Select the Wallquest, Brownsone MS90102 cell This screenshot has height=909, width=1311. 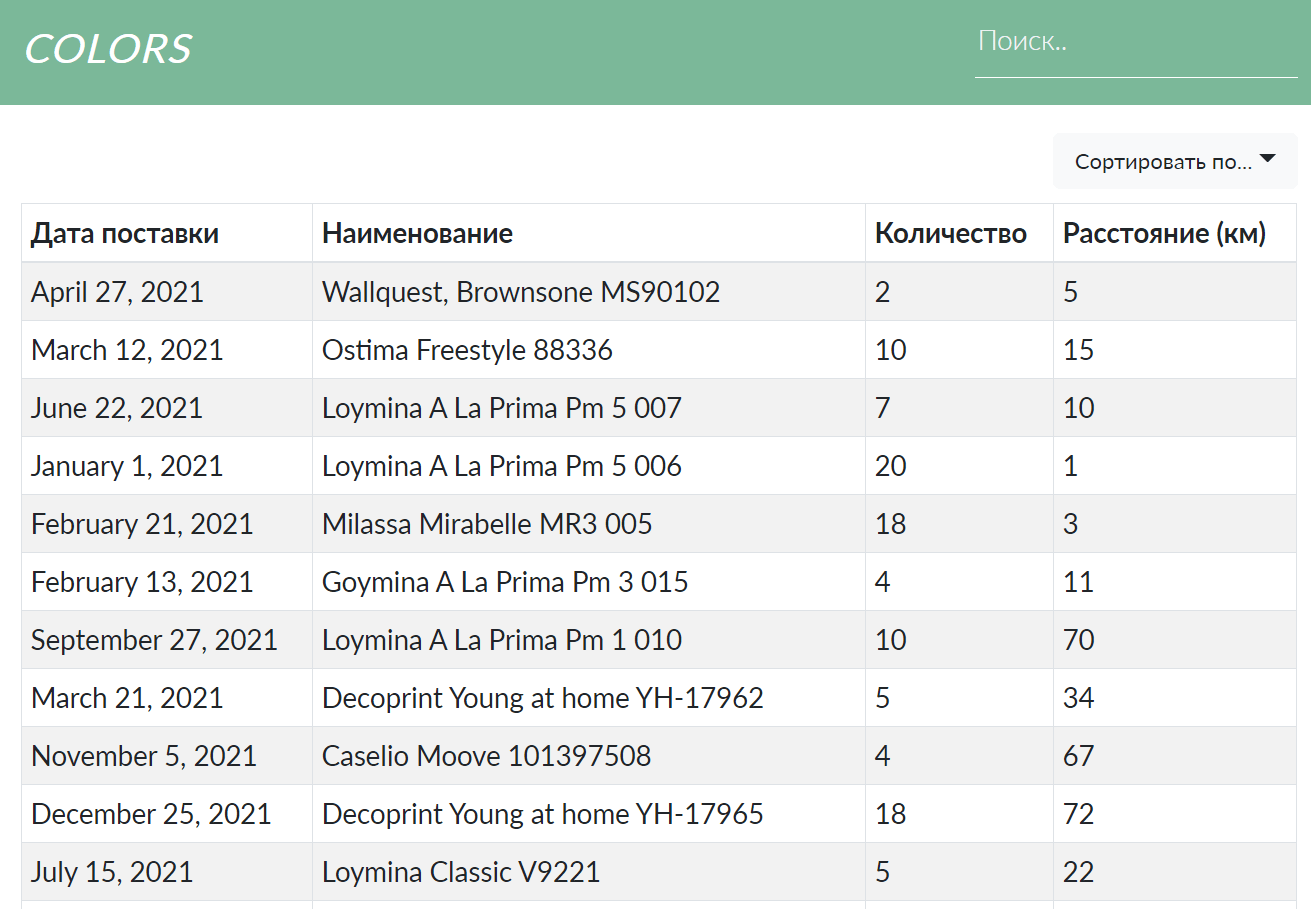[589, 292]
